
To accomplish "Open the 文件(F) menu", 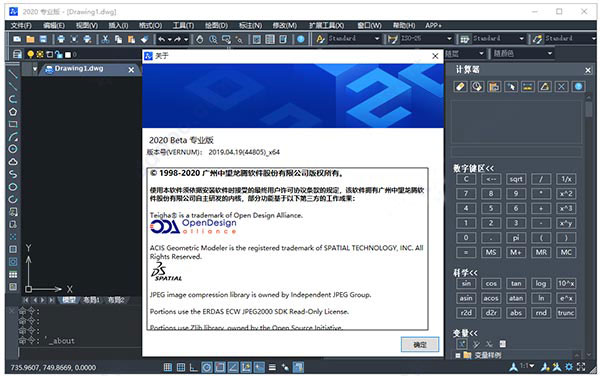I will click(x=21, y=26).
